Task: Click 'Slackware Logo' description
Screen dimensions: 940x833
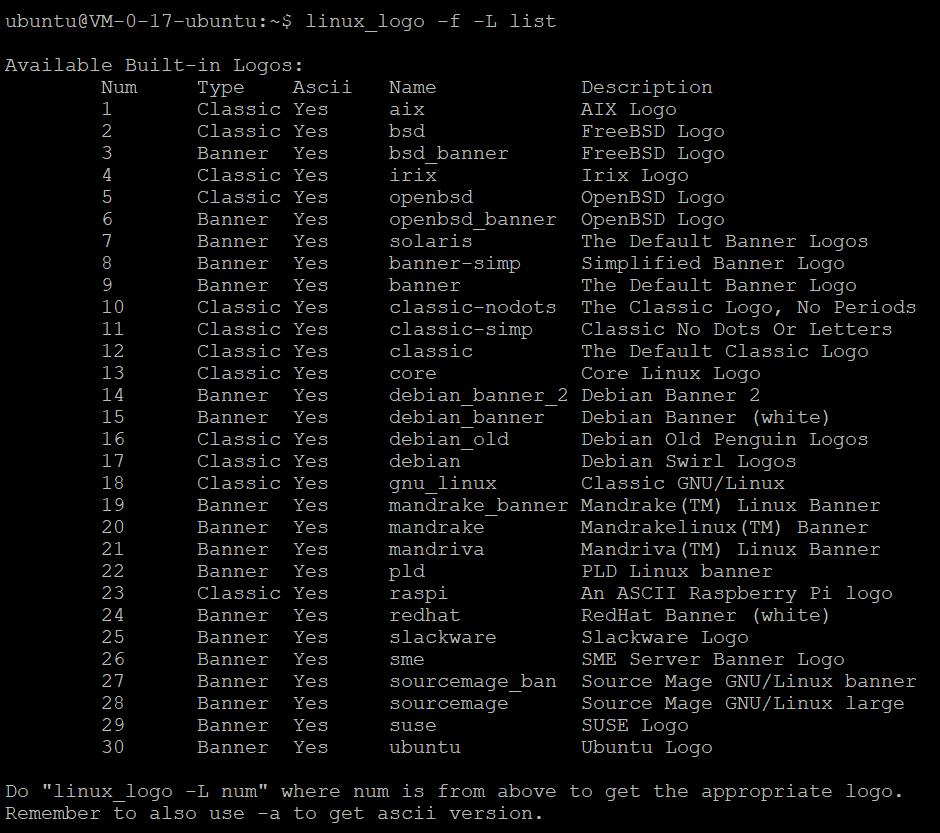Action: [665, 638]
